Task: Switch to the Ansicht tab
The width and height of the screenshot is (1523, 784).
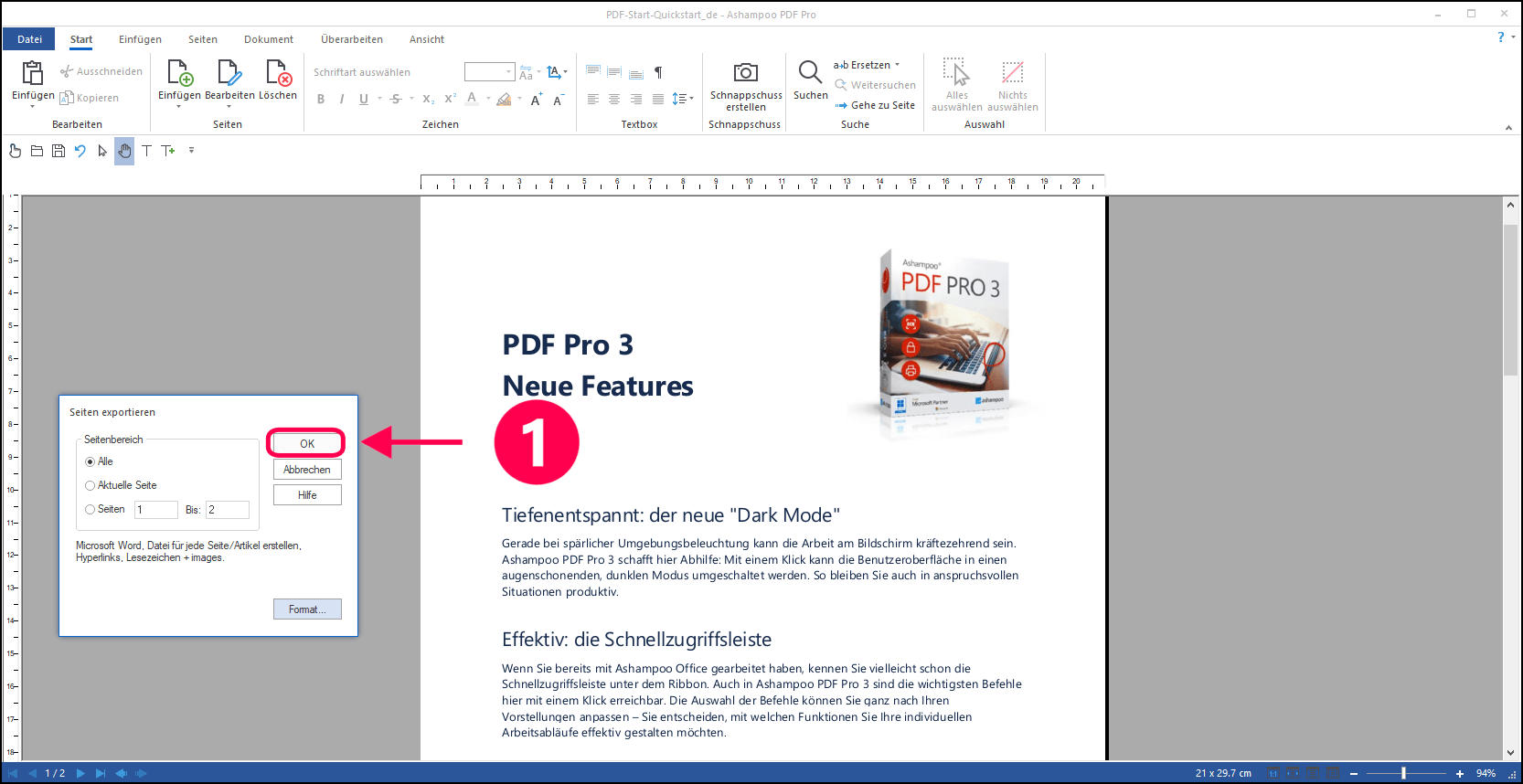Action: point(427,39)
